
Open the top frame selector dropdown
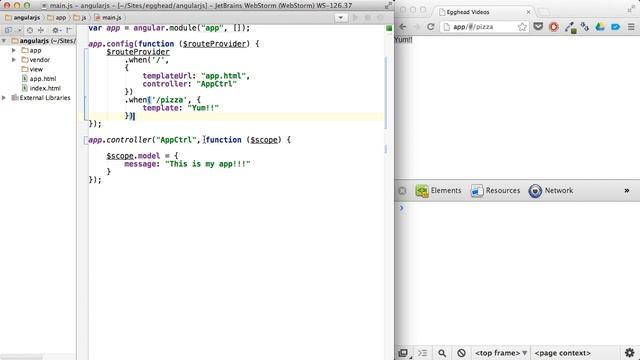[501, 353]
